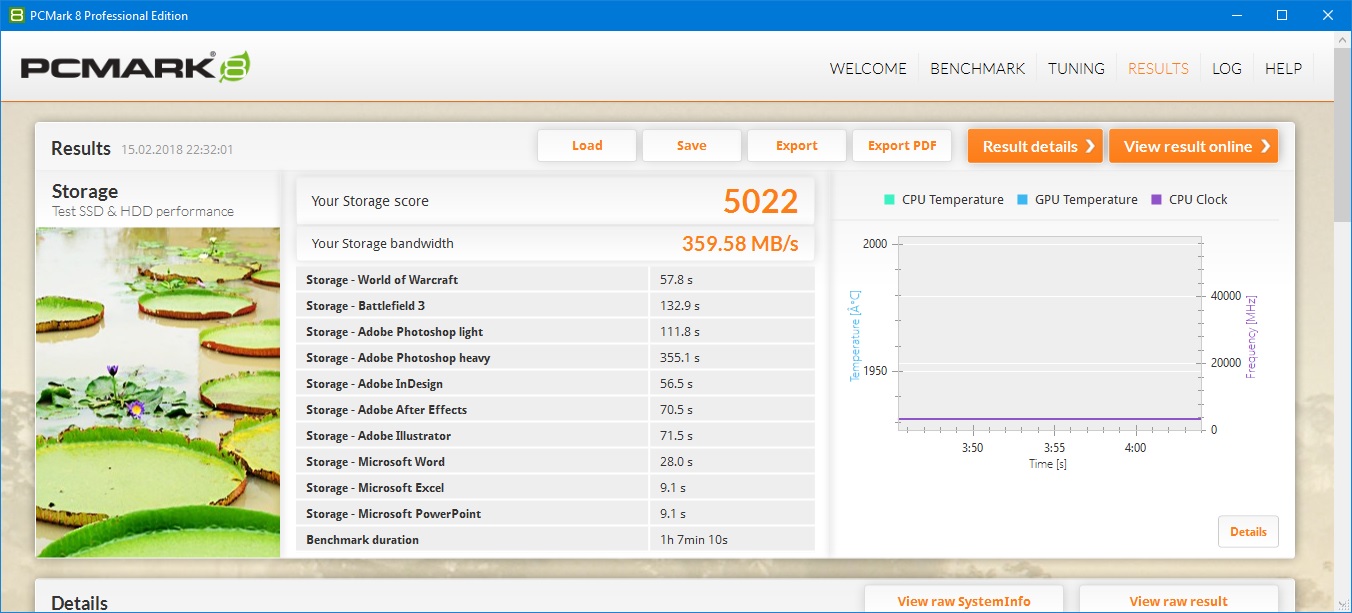Image resolution: width=1352 pixels, height=613 pixels.
Task: Click the Benchmark duration label
Action: (x=362, y=540)
